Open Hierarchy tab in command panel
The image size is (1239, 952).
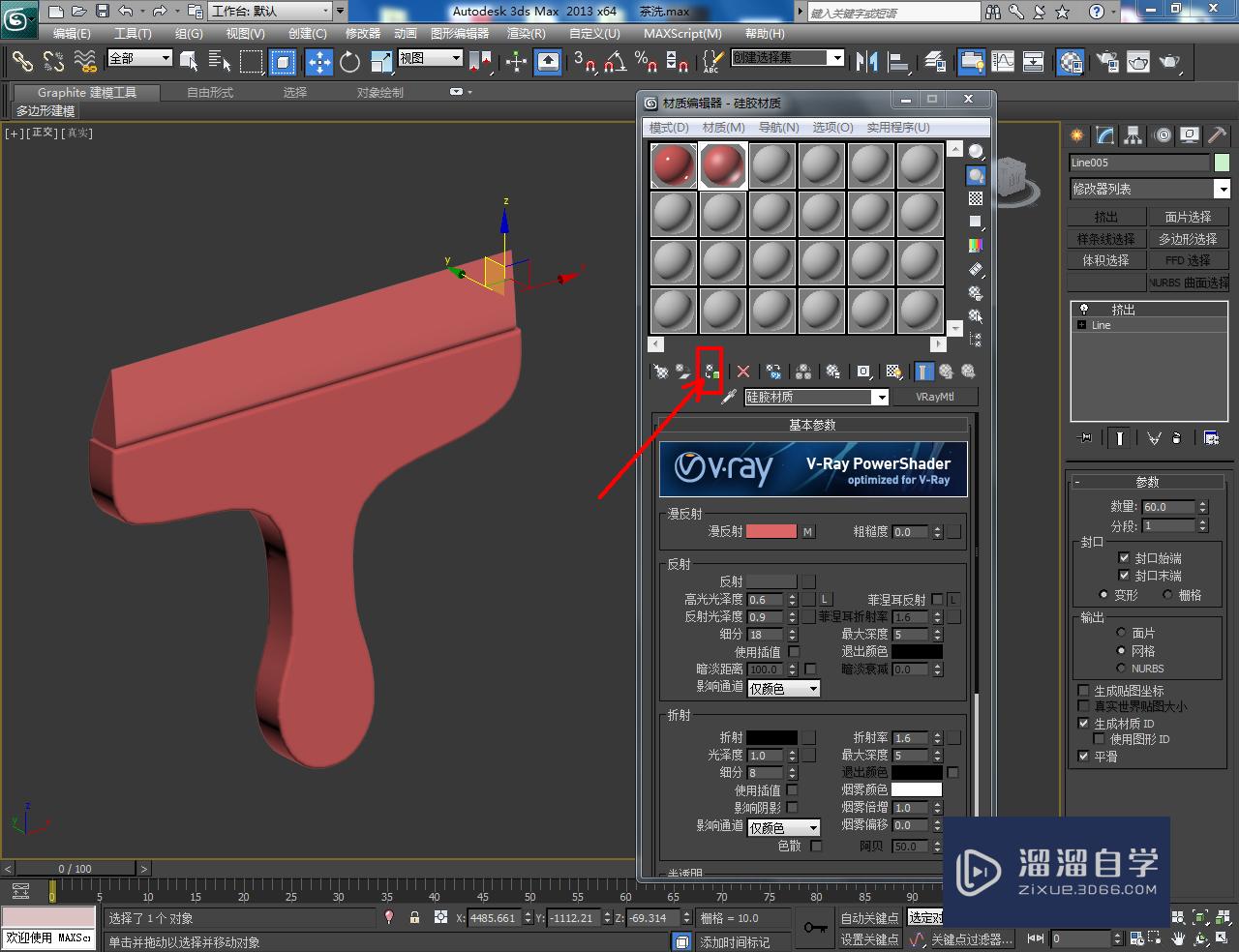tap(1133, 135)
